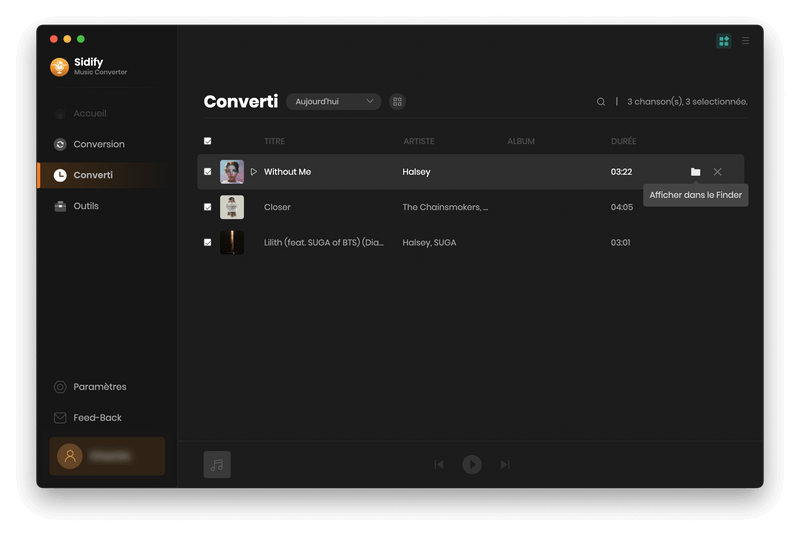Click the music note icon in player bar
Viewport: 800px width, 536px height.
pyautogui.click(x=217, y=464)
